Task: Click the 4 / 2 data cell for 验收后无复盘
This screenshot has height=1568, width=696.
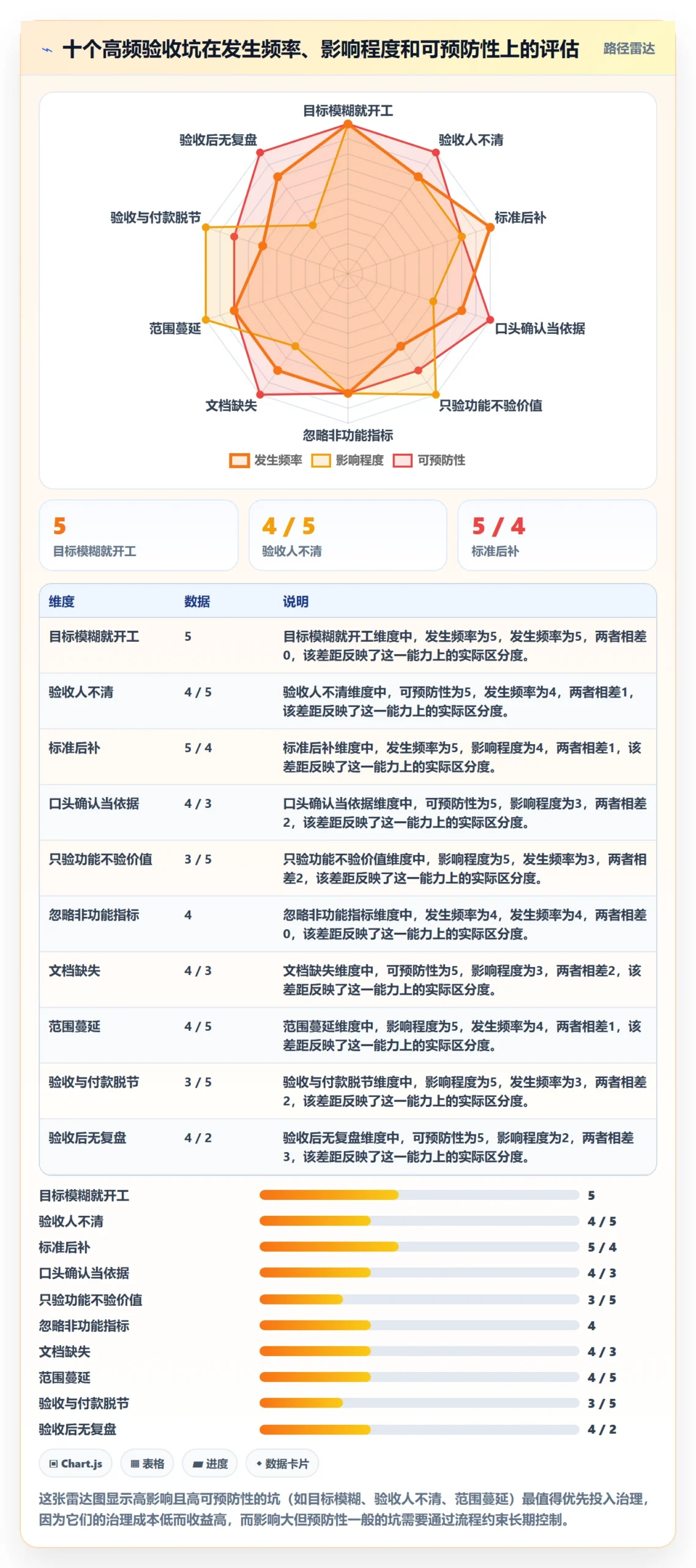Action: 198,1138
